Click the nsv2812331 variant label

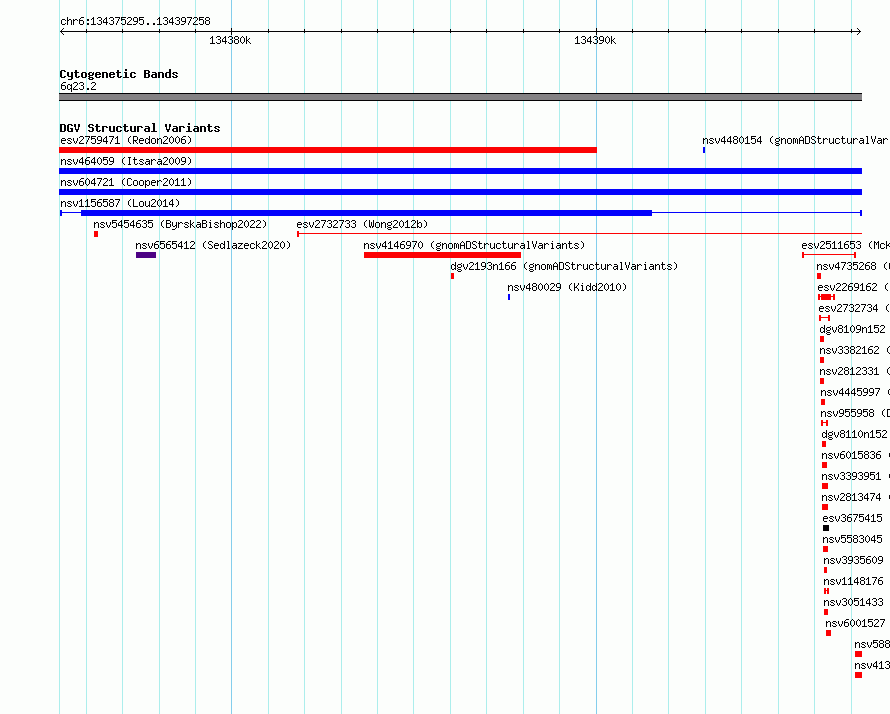coord(854,371)
